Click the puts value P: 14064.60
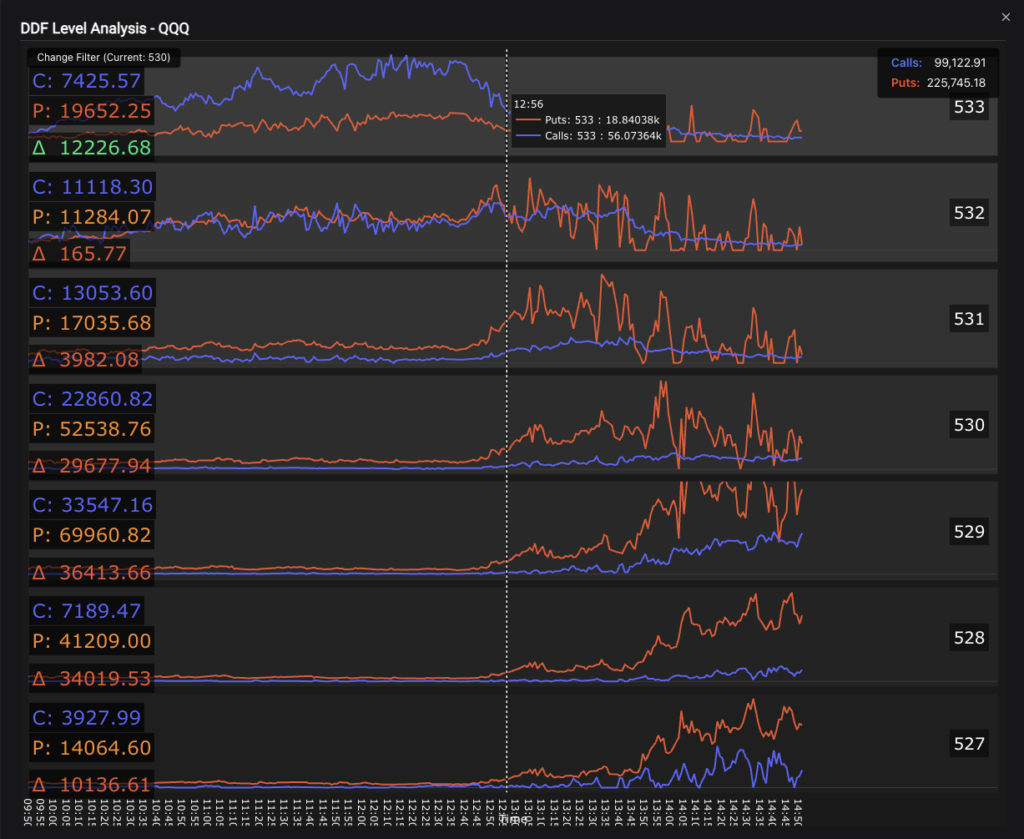 91,748
